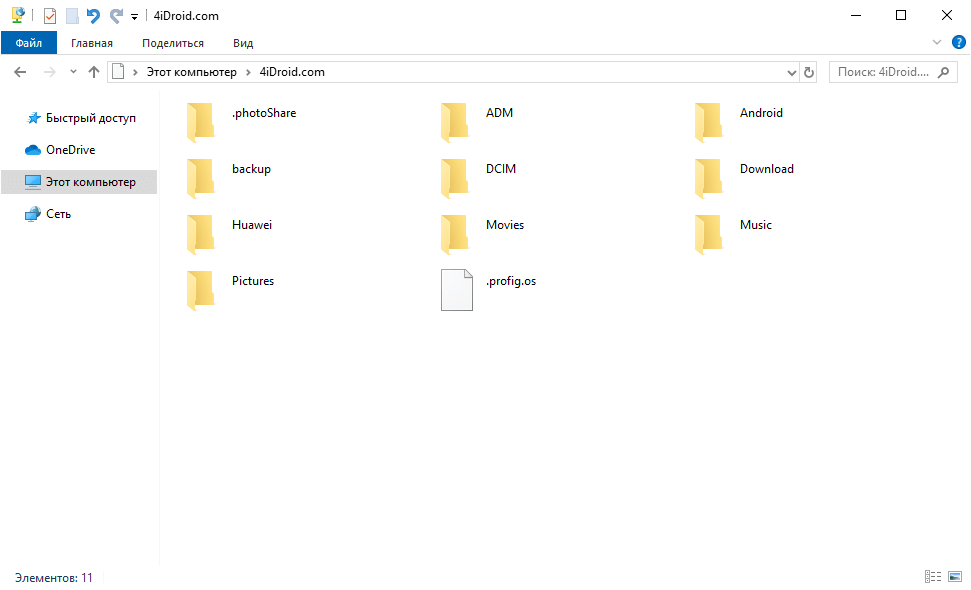The image size is (971, 590).
Task: Go up one folder level with up arrow
Action: pyautogui.click(x=94, y=72)
